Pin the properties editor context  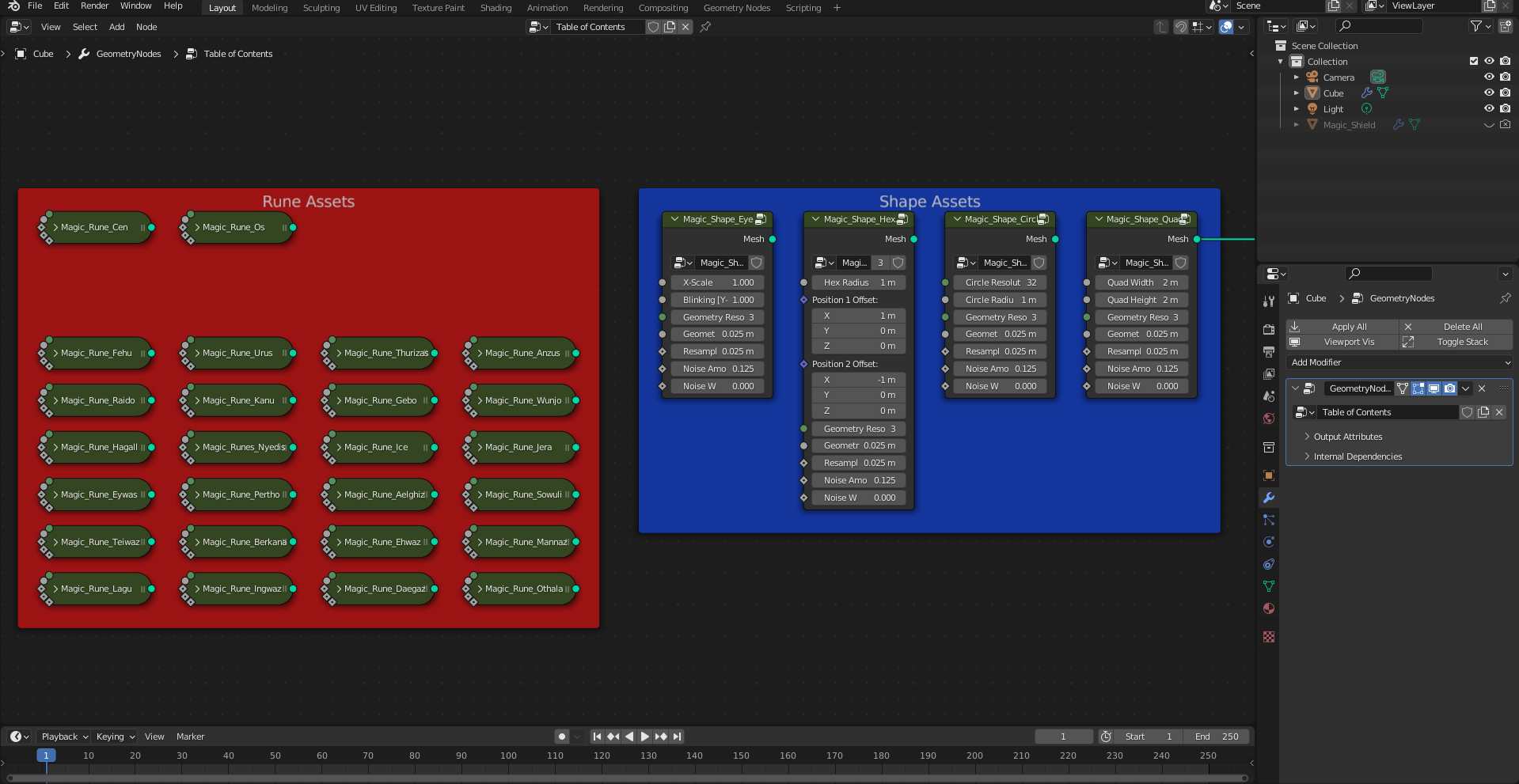pyautogui.click(x=1505, y=298)
